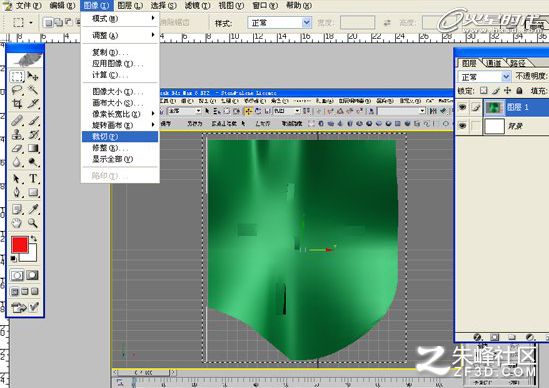Select the Zoom magnifier tool

coord(33,223)
